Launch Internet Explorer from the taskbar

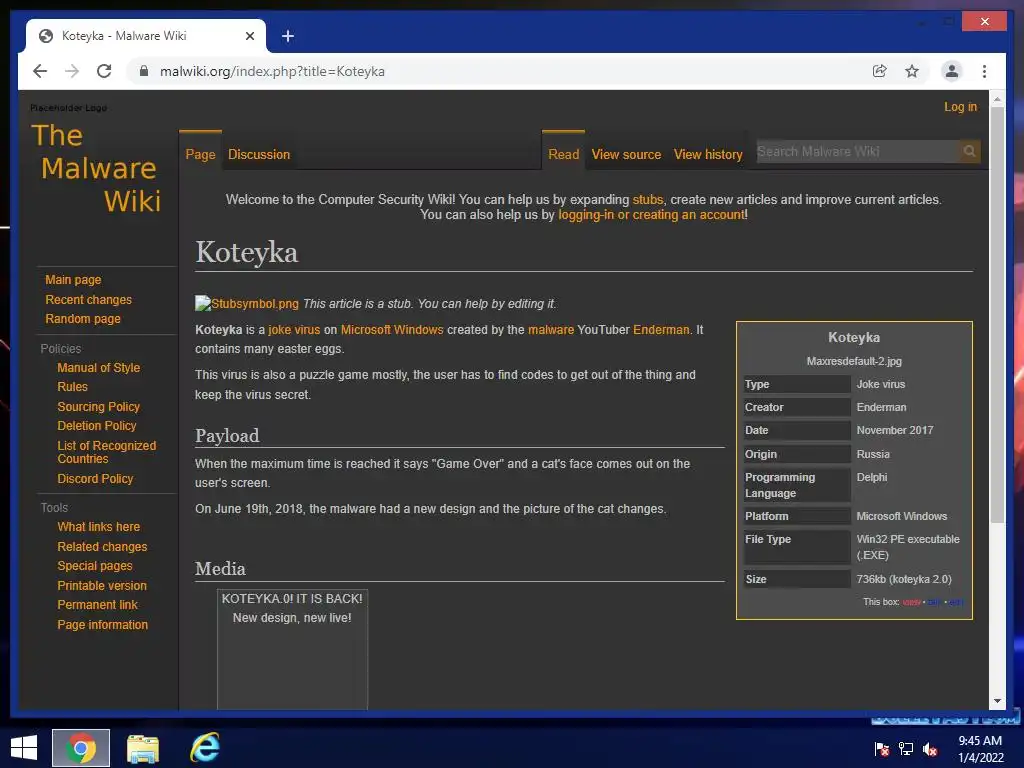[205, 748]
